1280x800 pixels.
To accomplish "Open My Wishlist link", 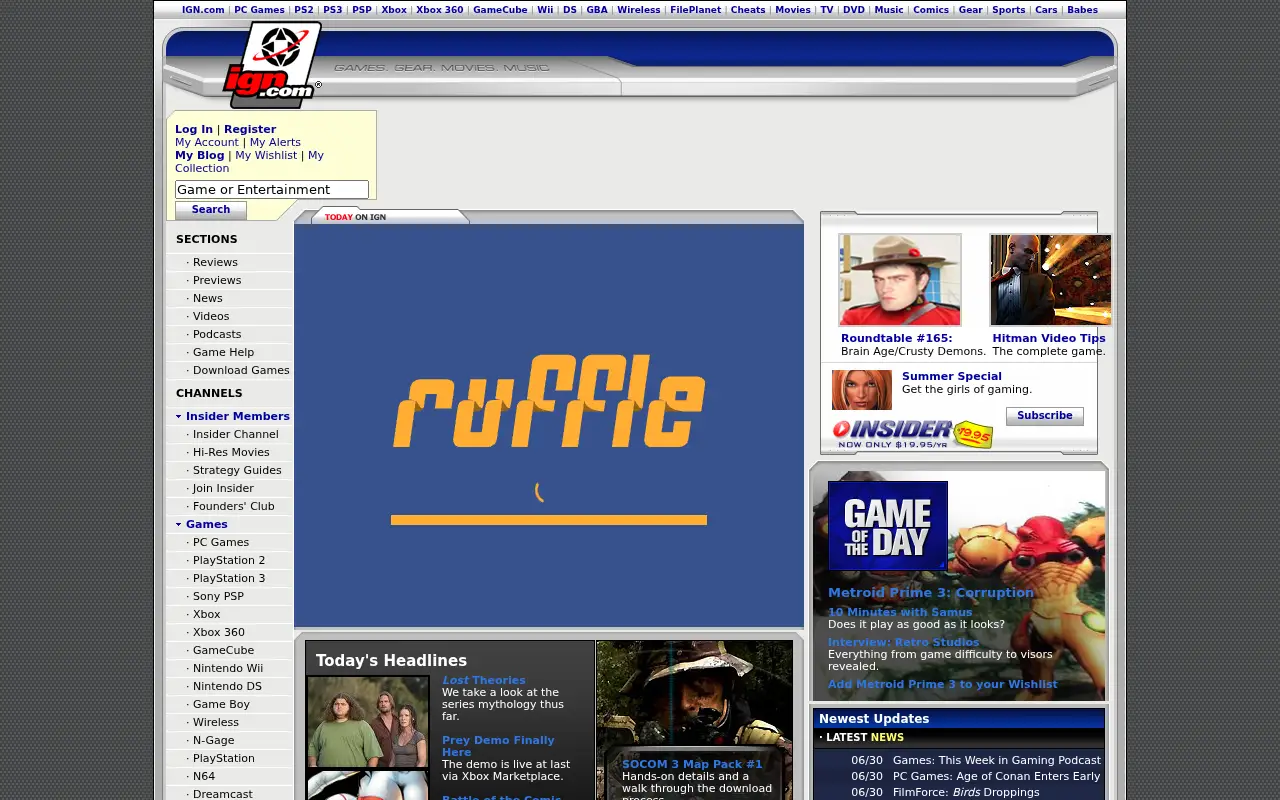I will pos(266,155).
